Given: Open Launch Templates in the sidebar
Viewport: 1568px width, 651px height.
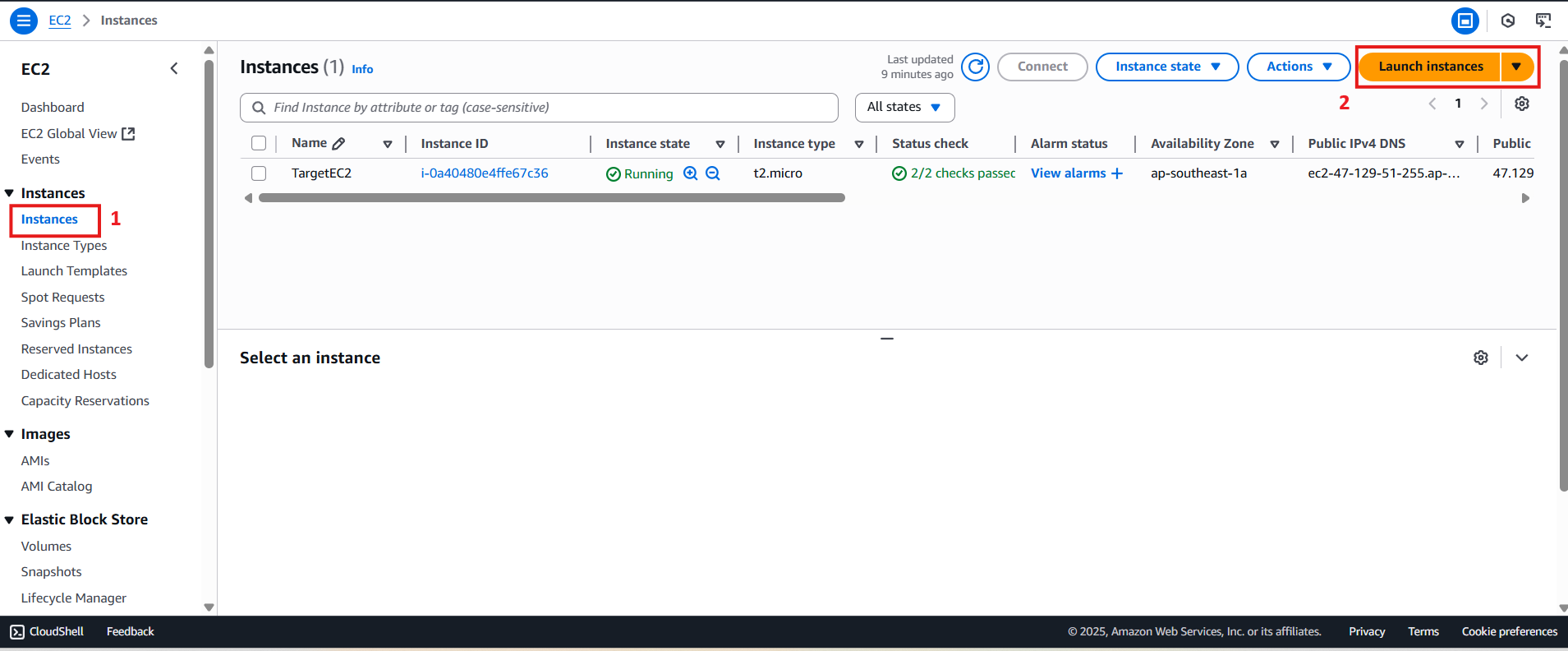Looking at the screenshot, I should 74,271.
